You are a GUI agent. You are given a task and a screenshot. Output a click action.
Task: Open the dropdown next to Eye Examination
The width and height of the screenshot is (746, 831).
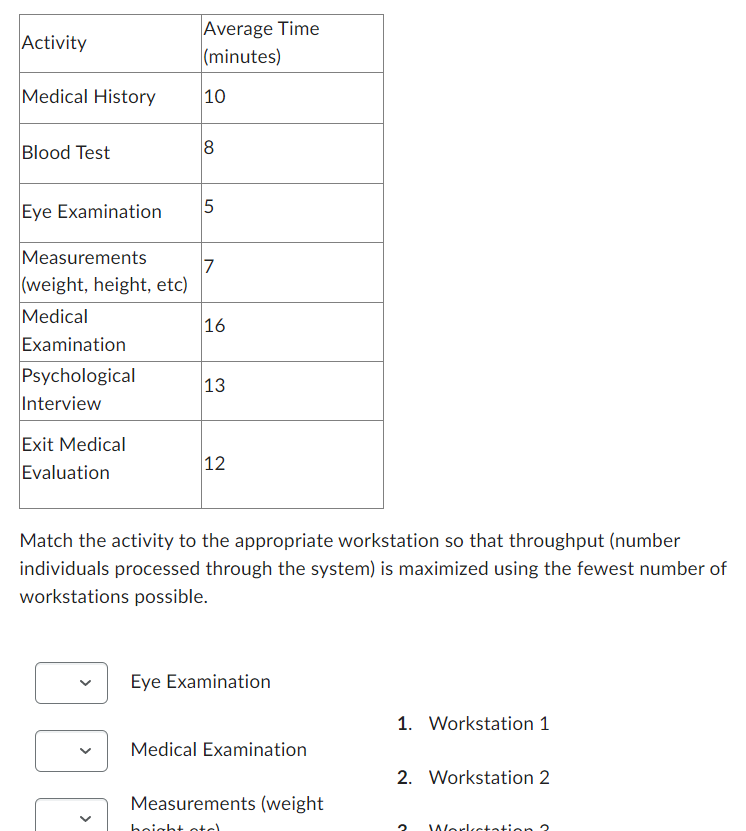pos(71,683)
